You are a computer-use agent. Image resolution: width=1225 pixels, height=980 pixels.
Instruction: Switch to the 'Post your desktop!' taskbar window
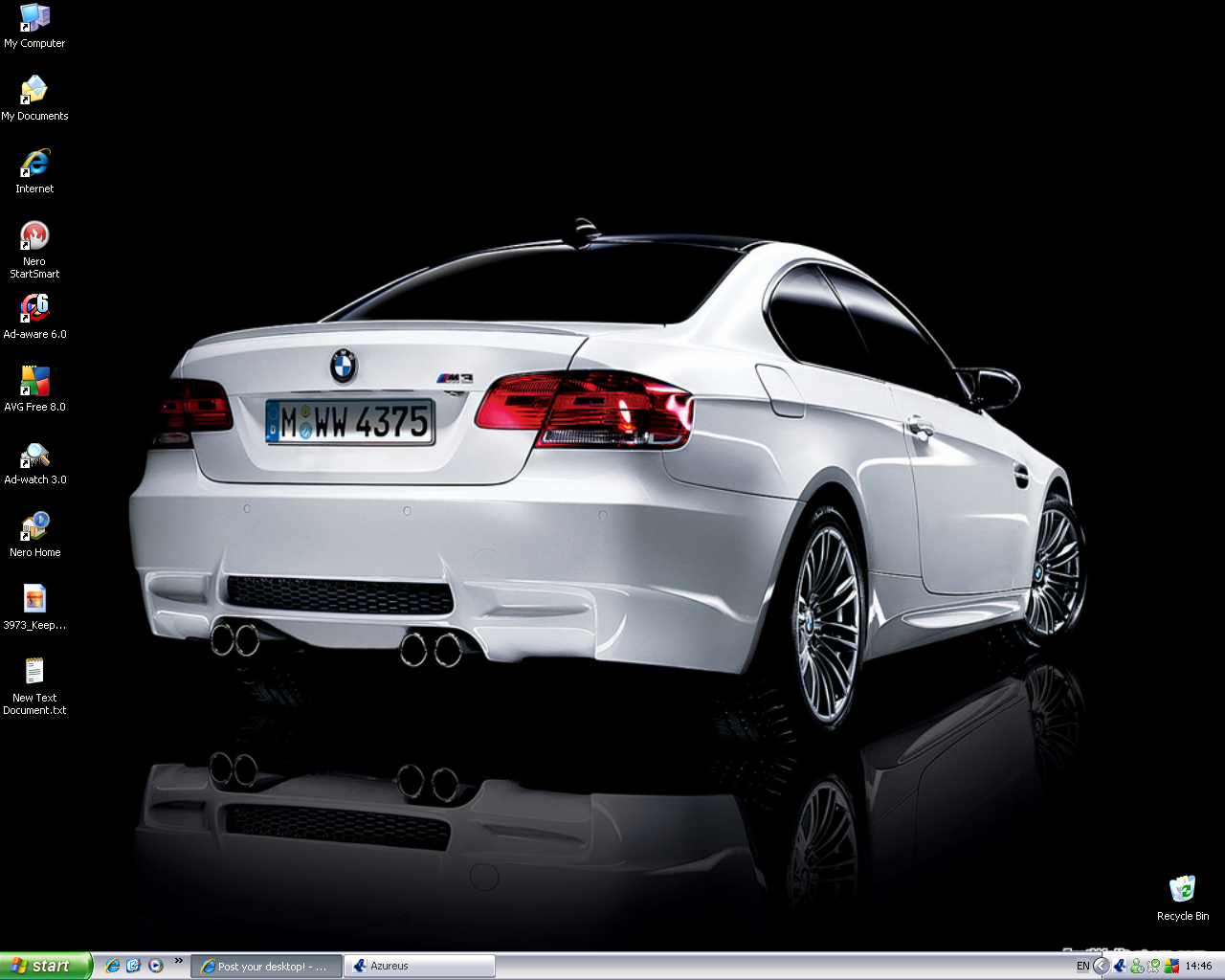pyautogui.click(x=267, y=967)
